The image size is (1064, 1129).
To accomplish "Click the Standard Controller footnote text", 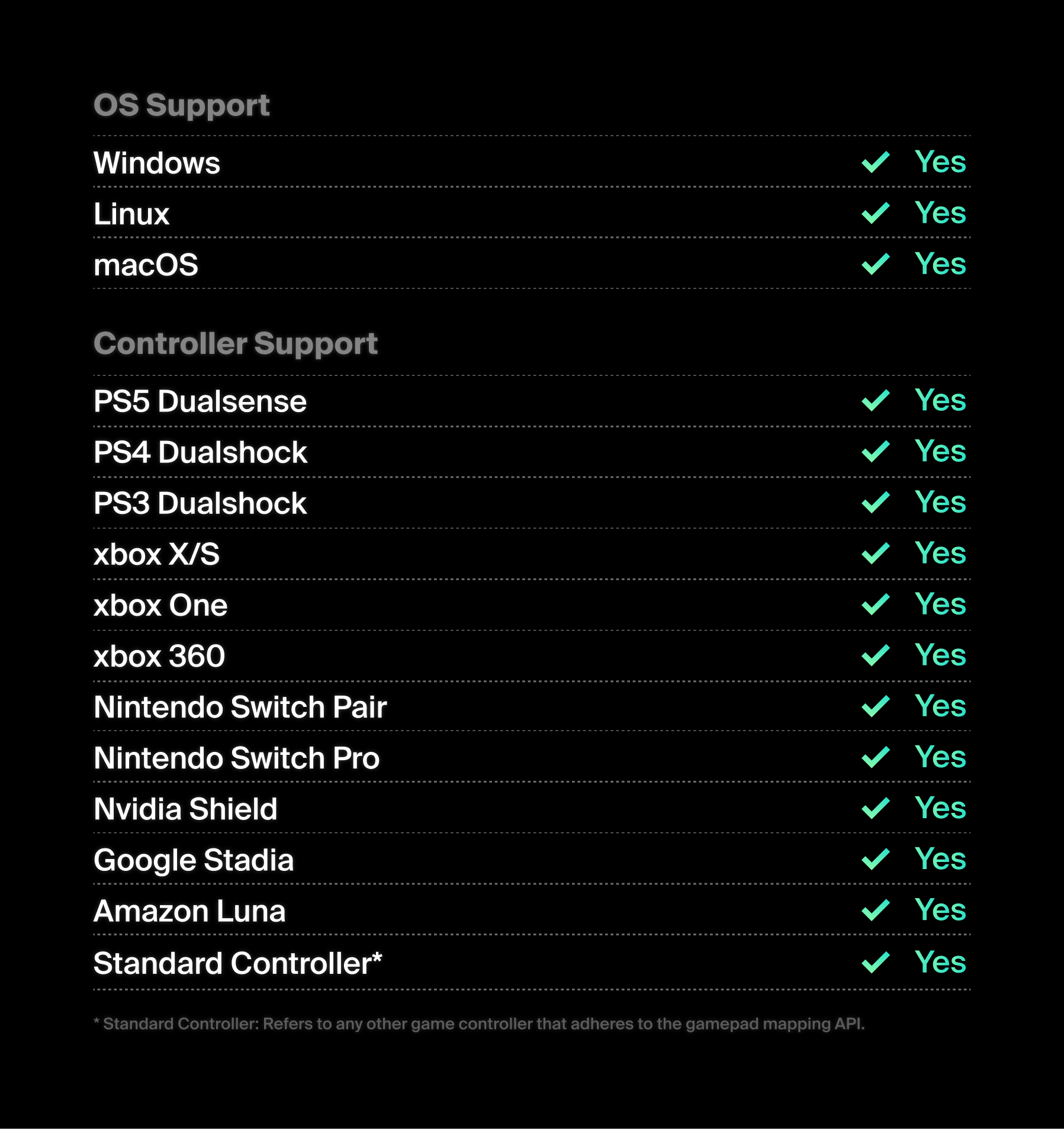I will pos(479,1024).
